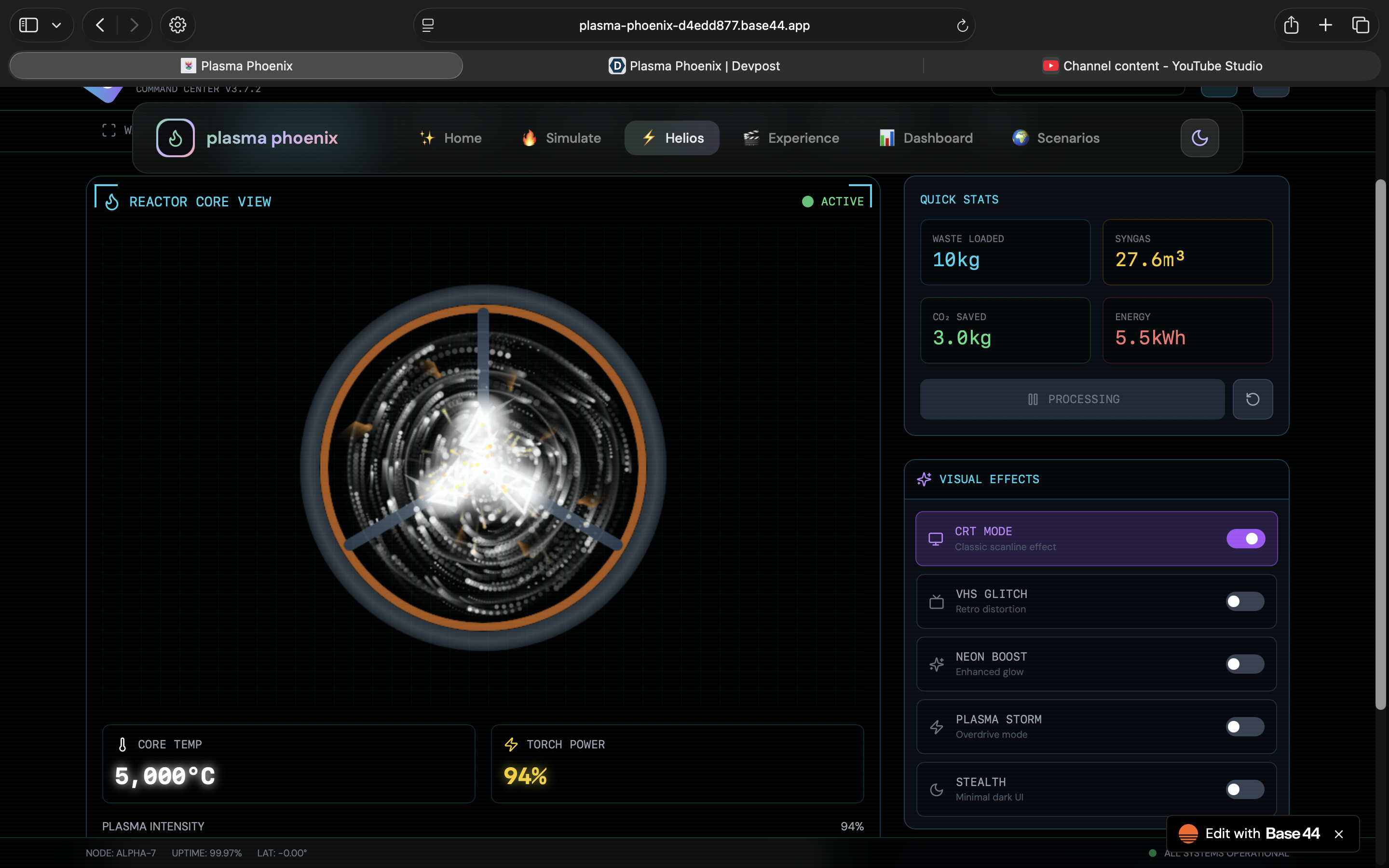Click the Safari back arrow
1389x868 pixels.
click(x=100, y=25)
